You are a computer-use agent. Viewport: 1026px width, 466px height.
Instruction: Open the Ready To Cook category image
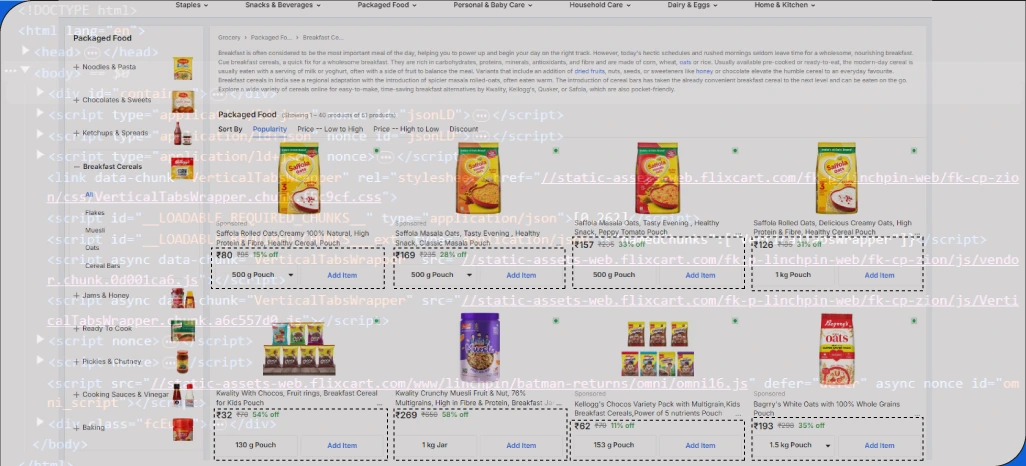pyautogui.click(x=183, y=331)
